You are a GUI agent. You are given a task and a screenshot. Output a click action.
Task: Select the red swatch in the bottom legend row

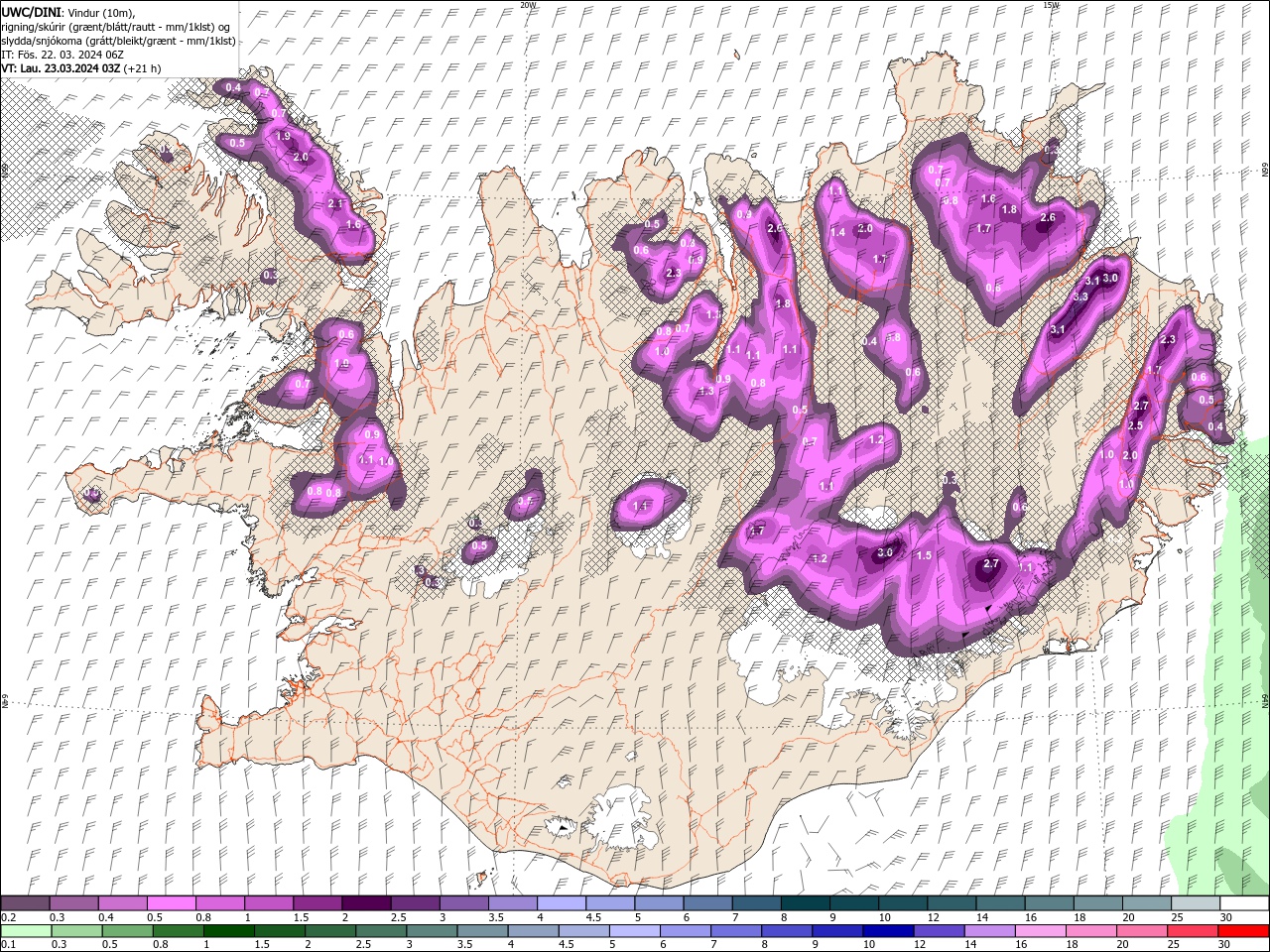pos(1244,931)
